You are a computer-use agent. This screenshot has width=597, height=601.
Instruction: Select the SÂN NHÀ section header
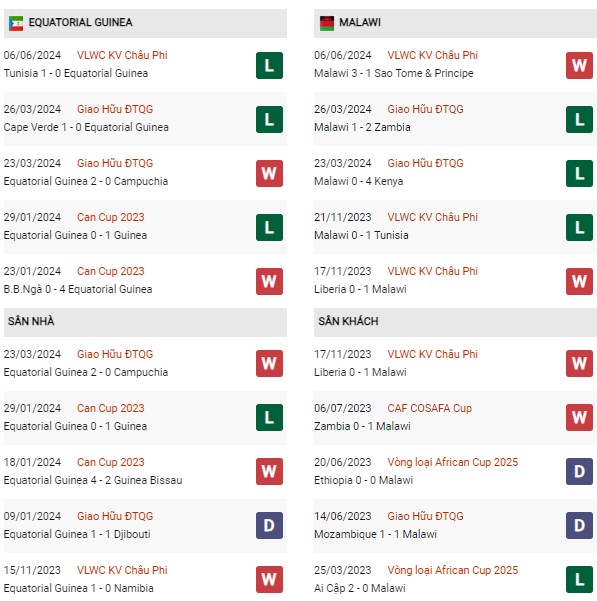click(x=145, y=322)
